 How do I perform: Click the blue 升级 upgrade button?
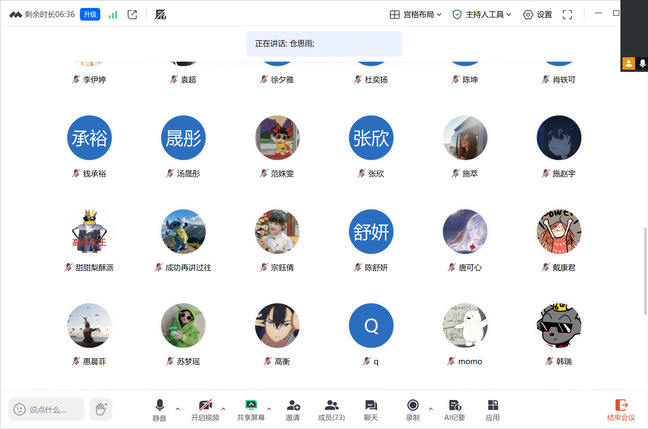(x=90, y=15)
